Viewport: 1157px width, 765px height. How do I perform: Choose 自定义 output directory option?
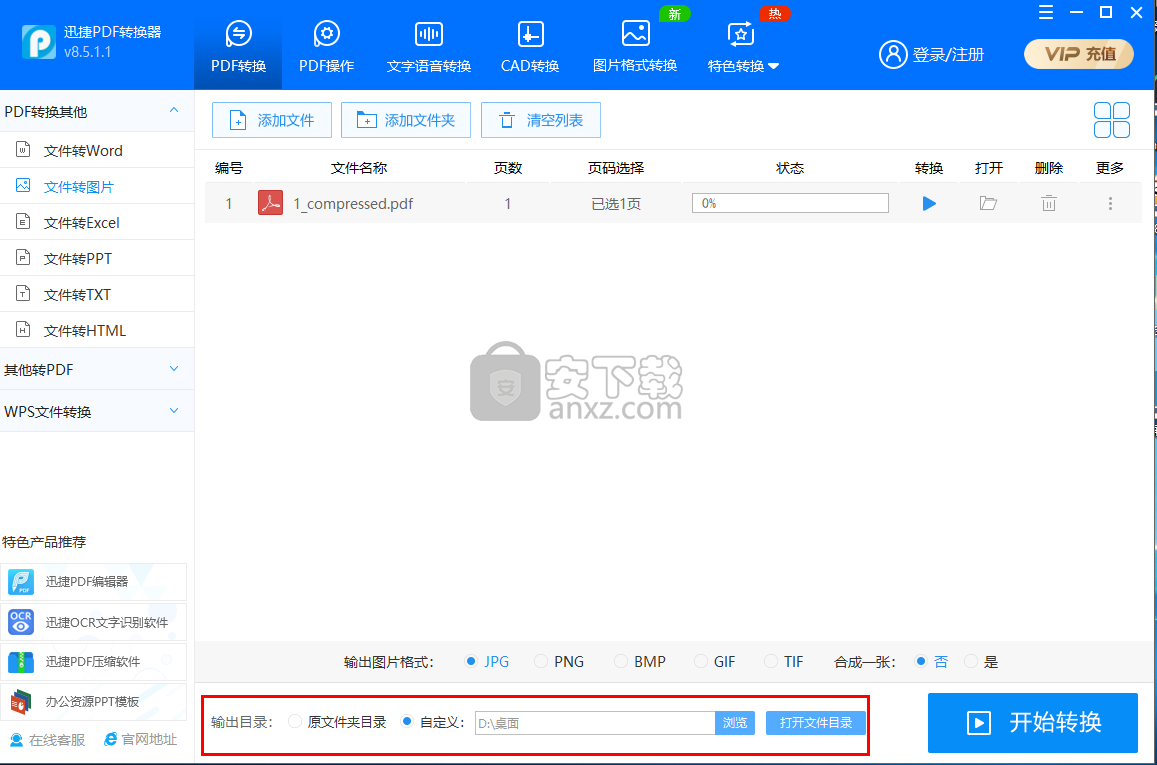pyautogui.click(x=432, y=722)
